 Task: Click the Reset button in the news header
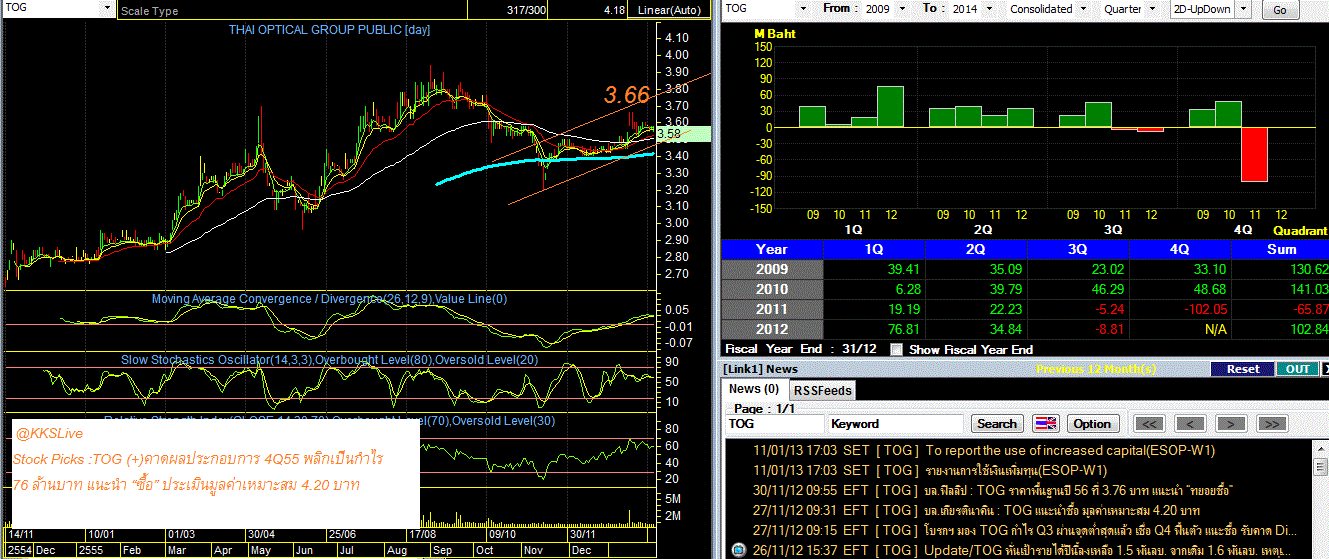pyautogui.click(x=1243, y=369)
